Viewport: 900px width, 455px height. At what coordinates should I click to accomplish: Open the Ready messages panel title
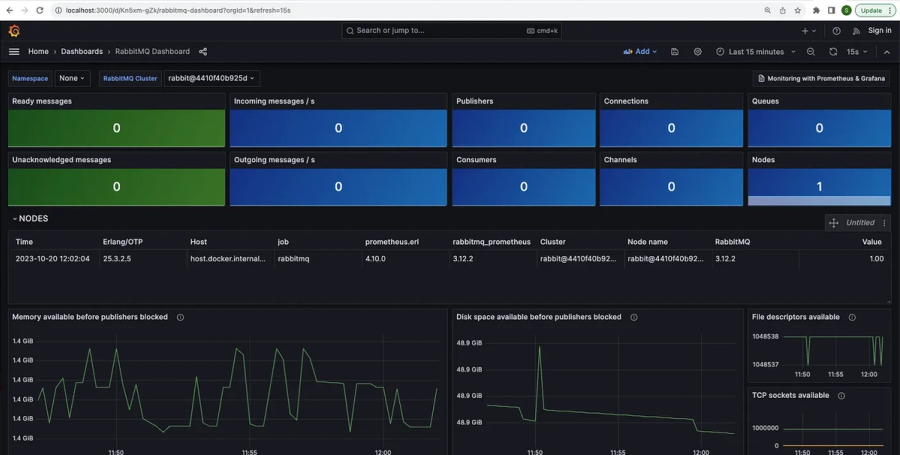coord(42,101)
